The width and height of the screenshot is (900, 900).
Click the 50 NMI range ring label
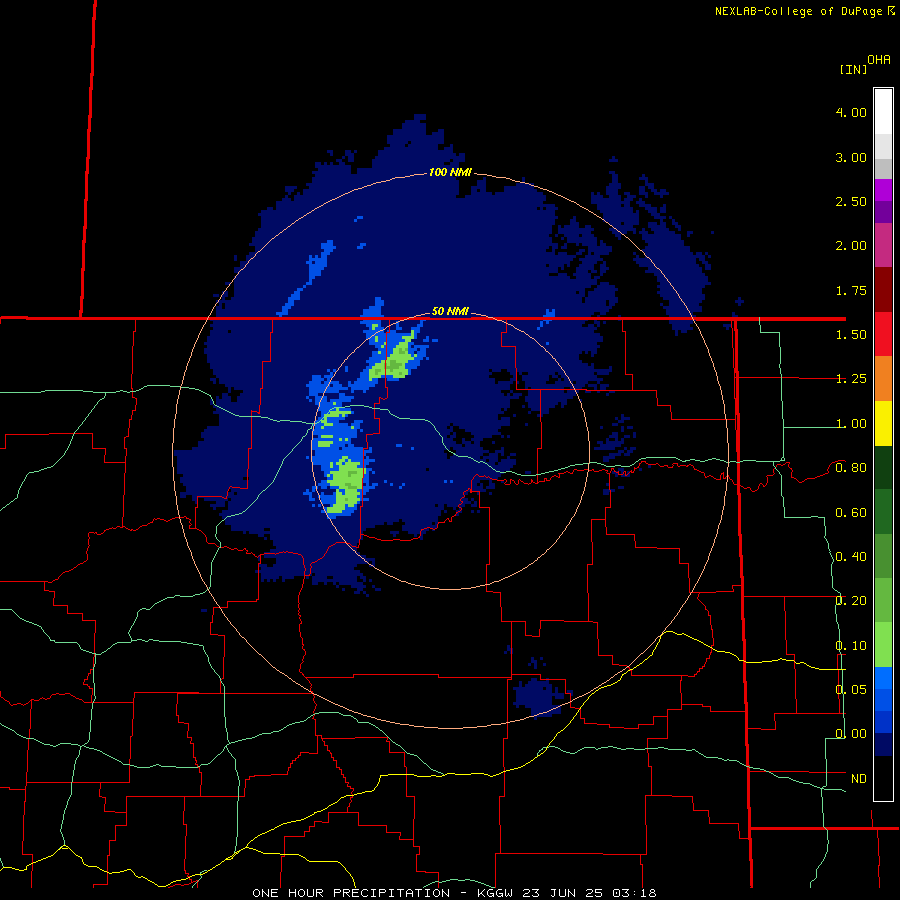tap(450, 311)
